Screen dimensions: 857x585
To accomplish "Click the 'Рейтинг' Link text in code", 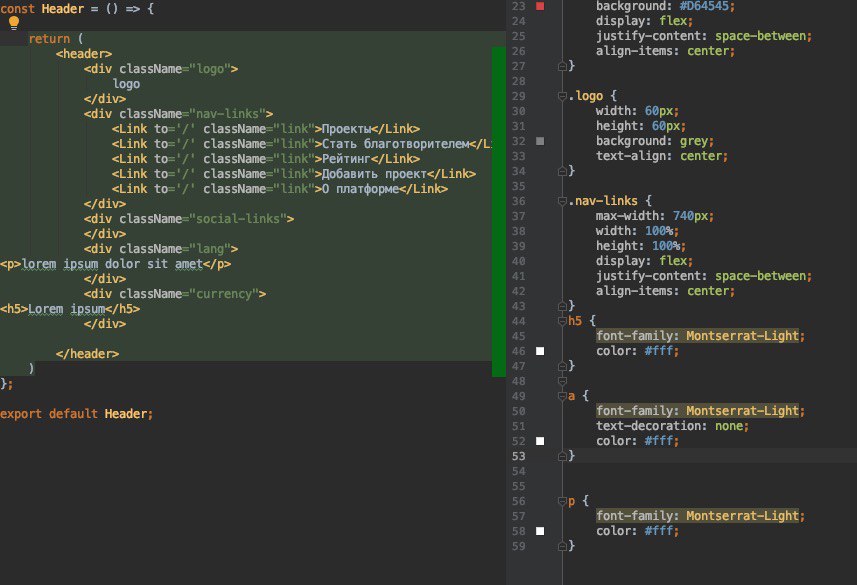I will (x=345, y=159).
